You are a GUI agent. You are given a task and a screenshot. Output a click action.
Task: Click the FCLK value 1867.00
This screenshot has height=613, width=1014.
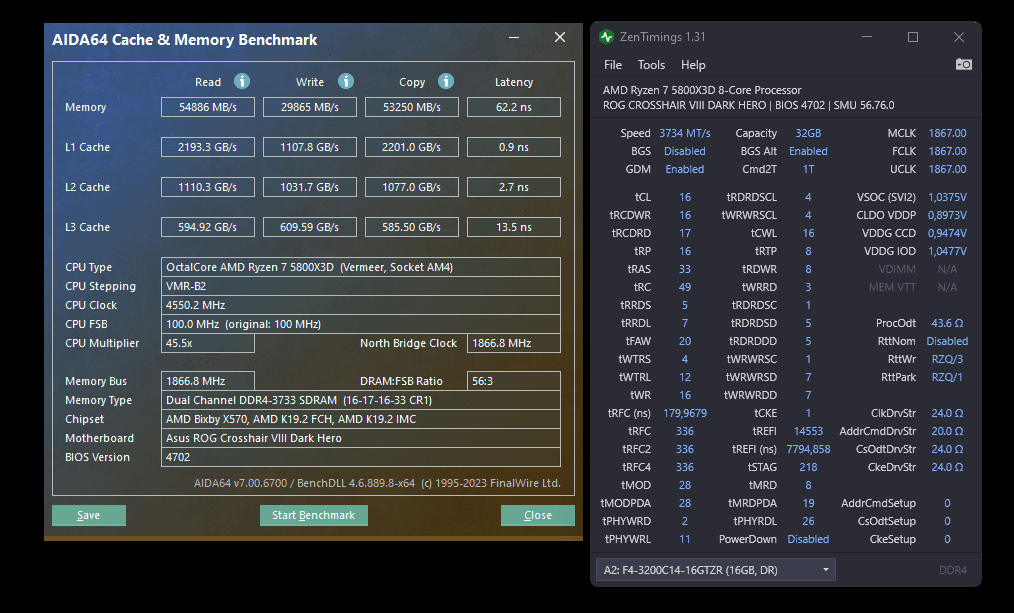947,151
